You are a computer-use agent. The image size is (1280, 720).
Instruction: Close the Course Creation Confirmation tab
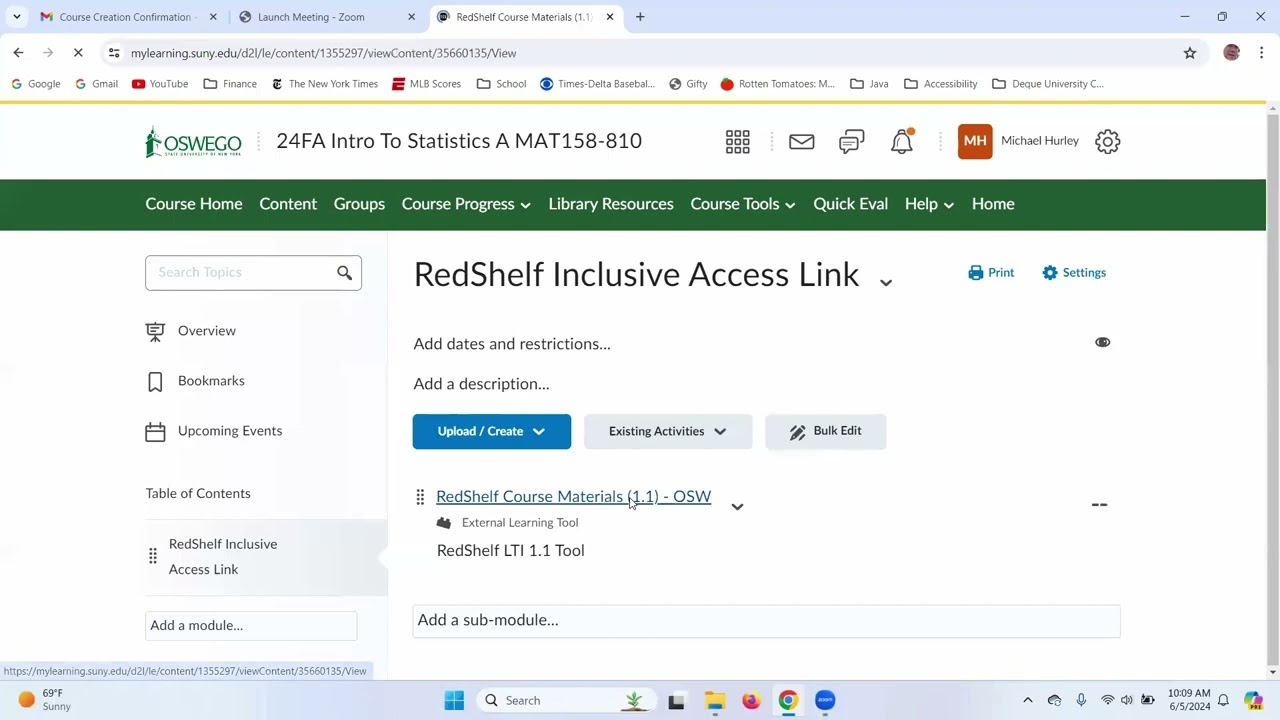(213, 17)
